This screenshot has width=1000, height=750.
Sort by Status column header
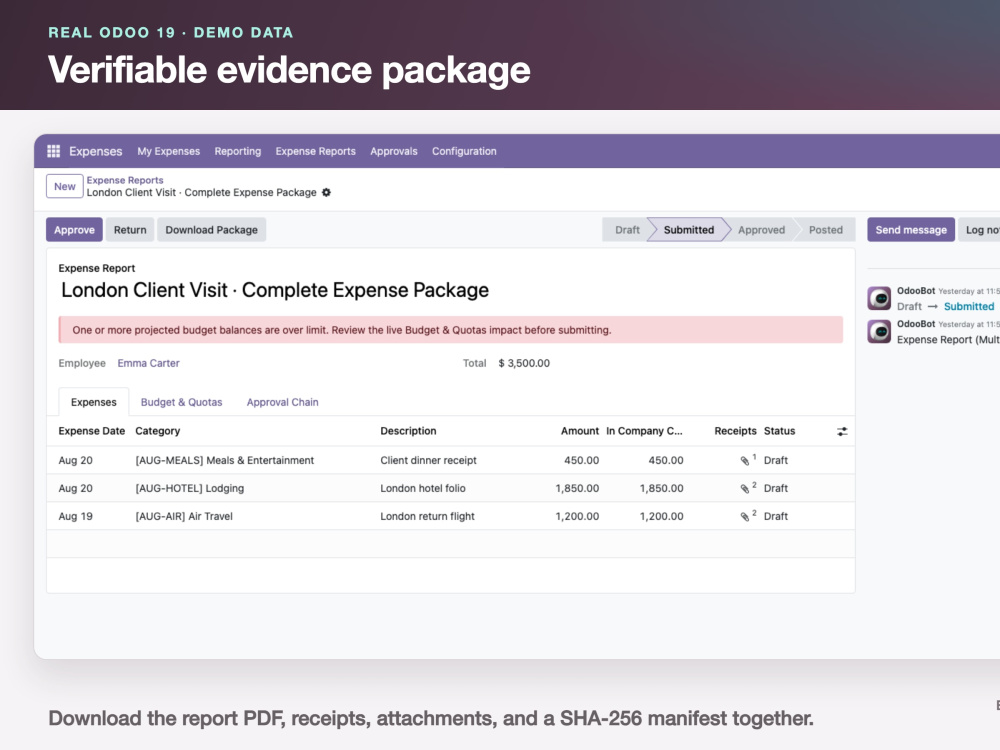779,431
